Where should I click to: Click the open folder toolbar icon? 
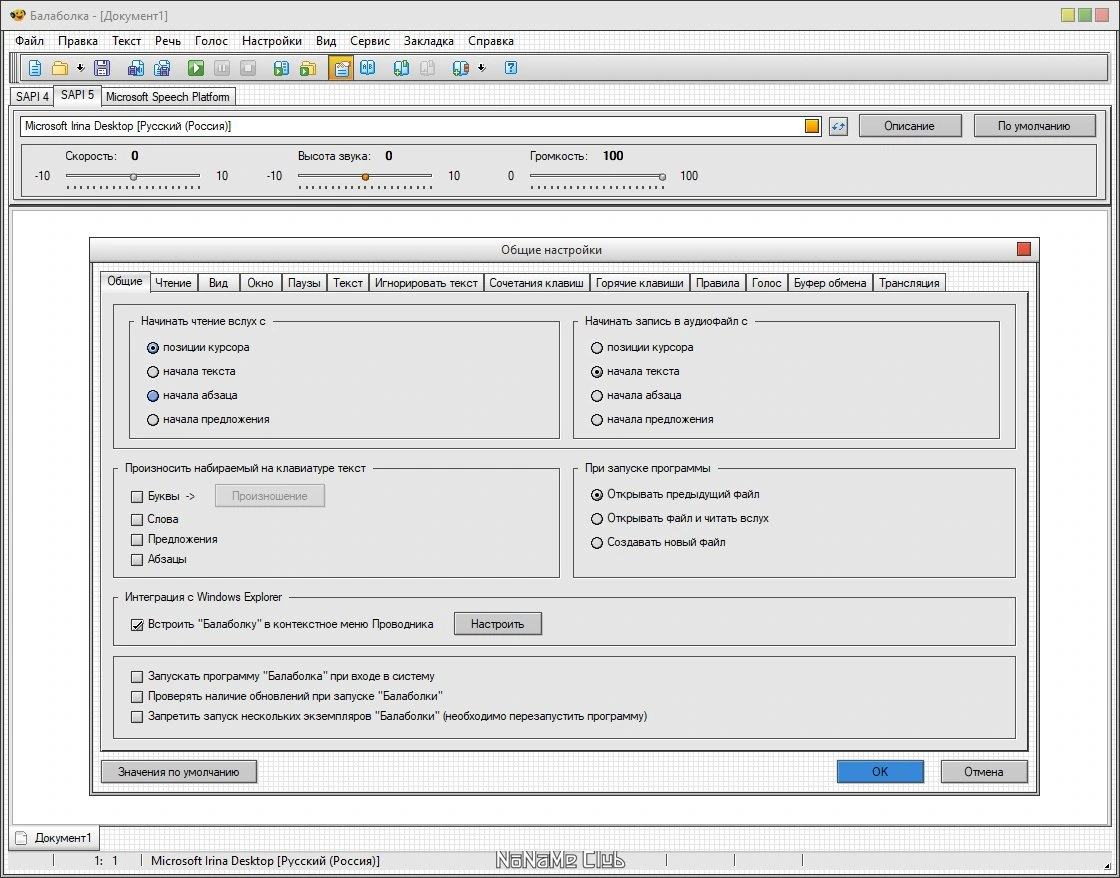click(x=60, y=68)
